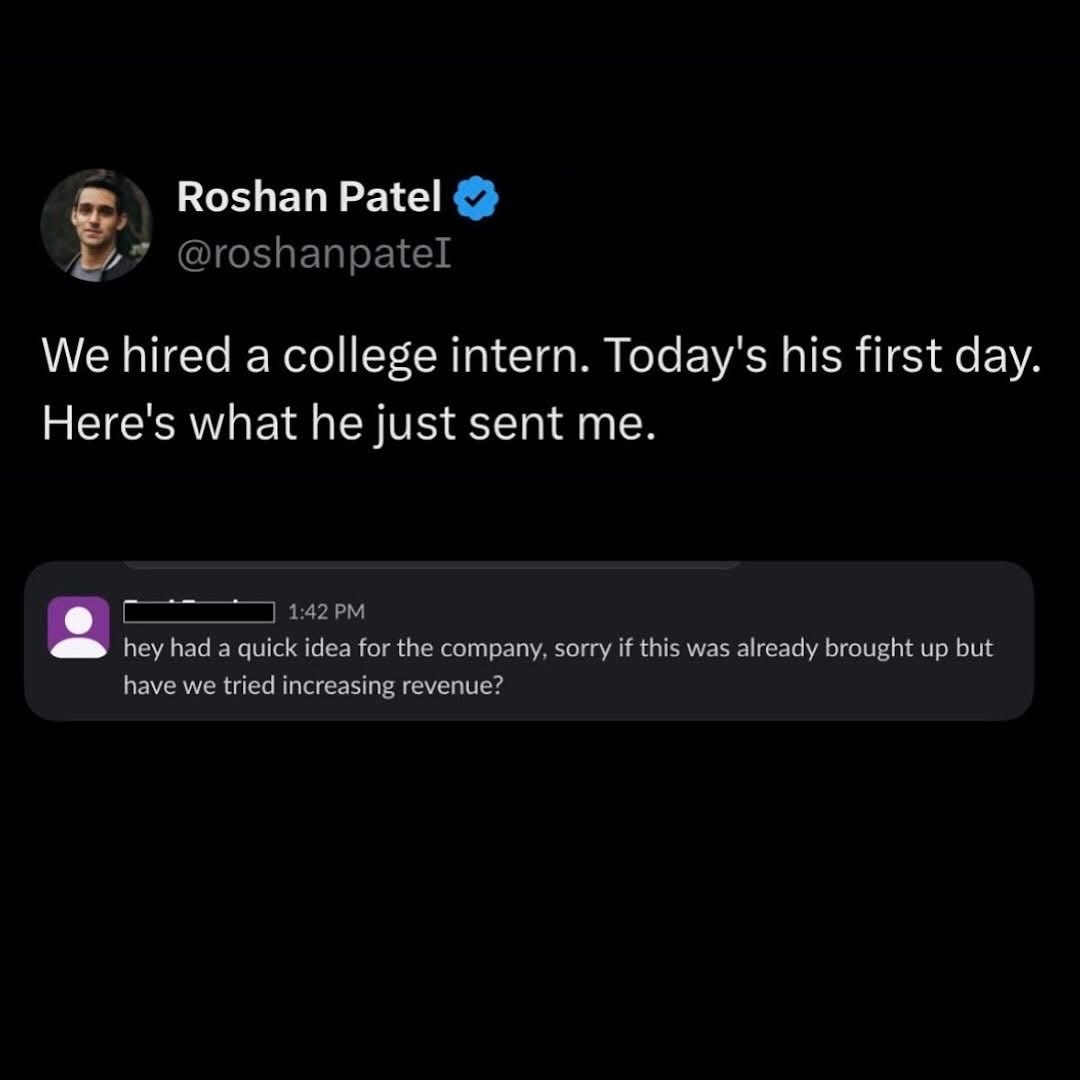Click the blue verified checkmark badge

(477, 199)
